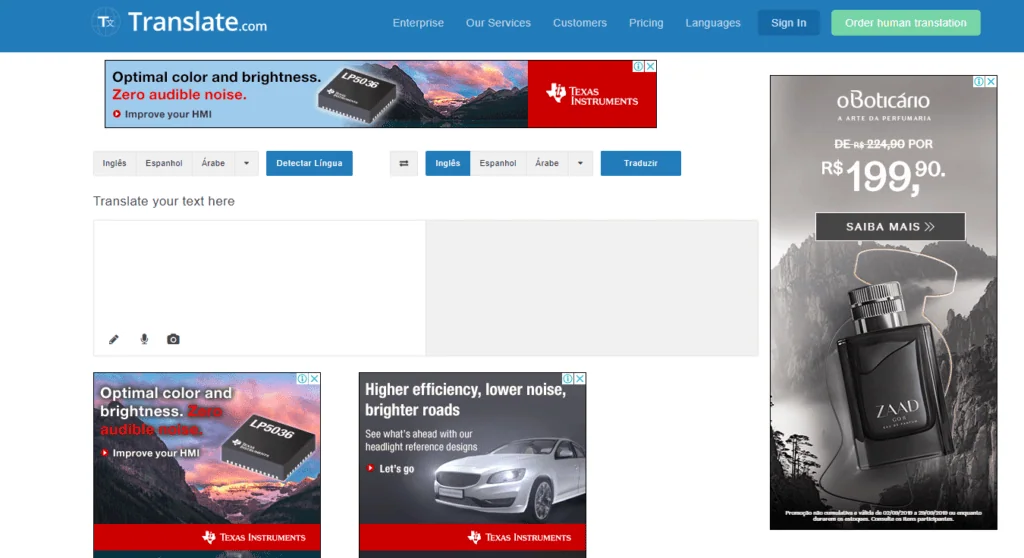Open the Pricing page
Image resolution: width=1024 pixels, height=558 pixels.
tap(646, 23)
